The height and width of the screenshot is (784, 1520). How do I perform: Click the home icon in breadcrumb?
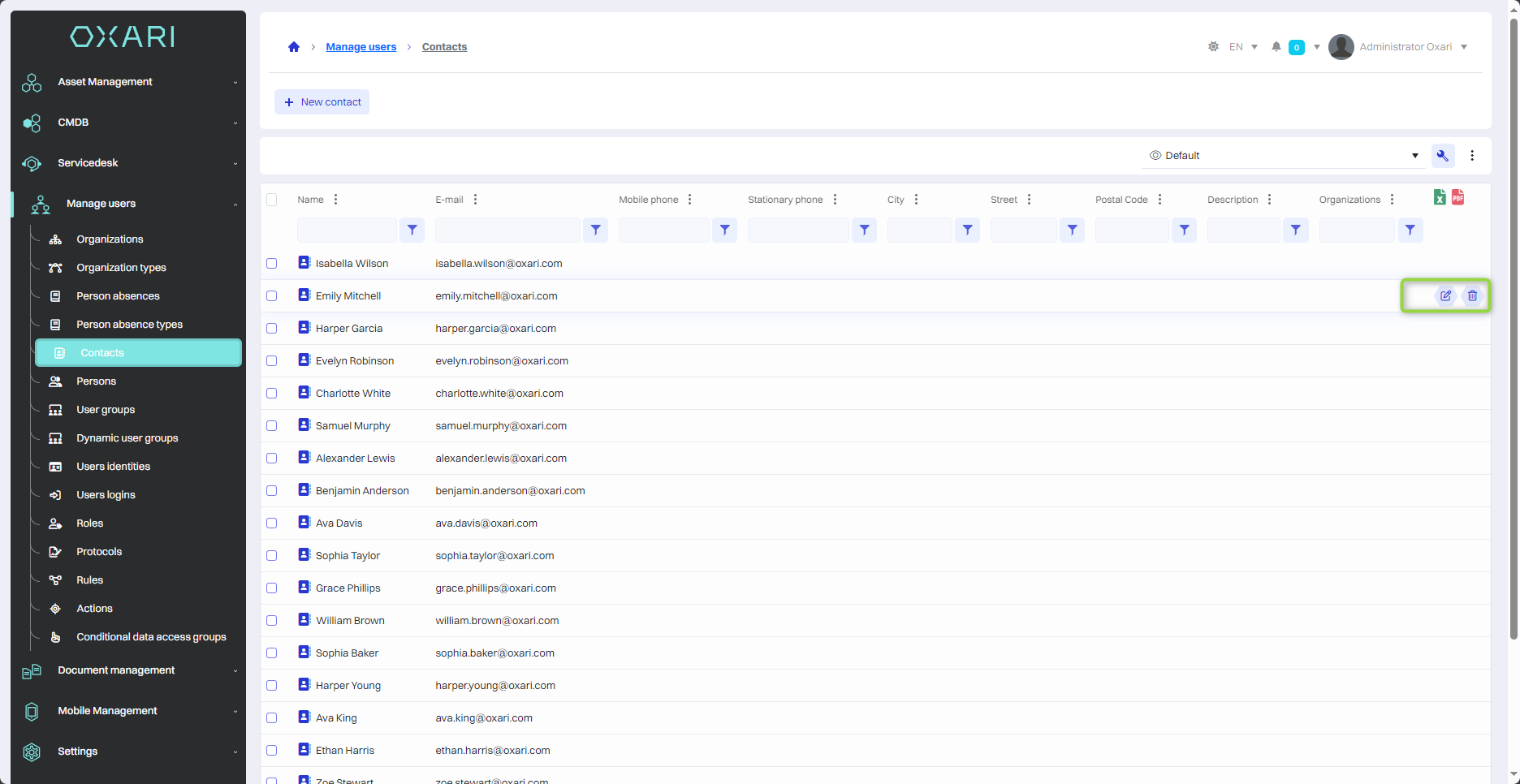294,47
